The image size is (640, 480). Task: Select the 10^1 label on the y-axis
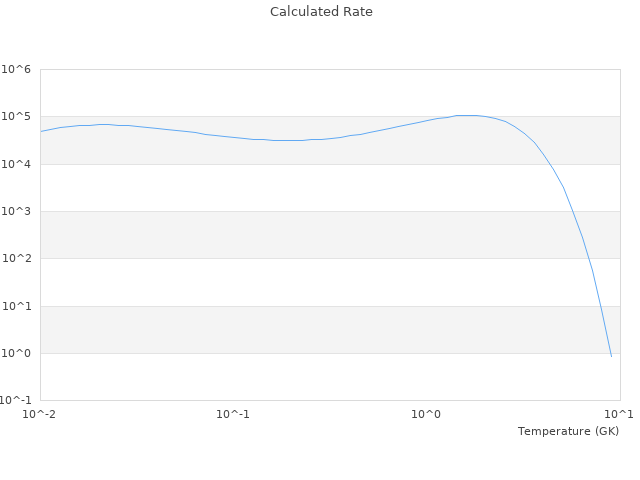[16, 307]
